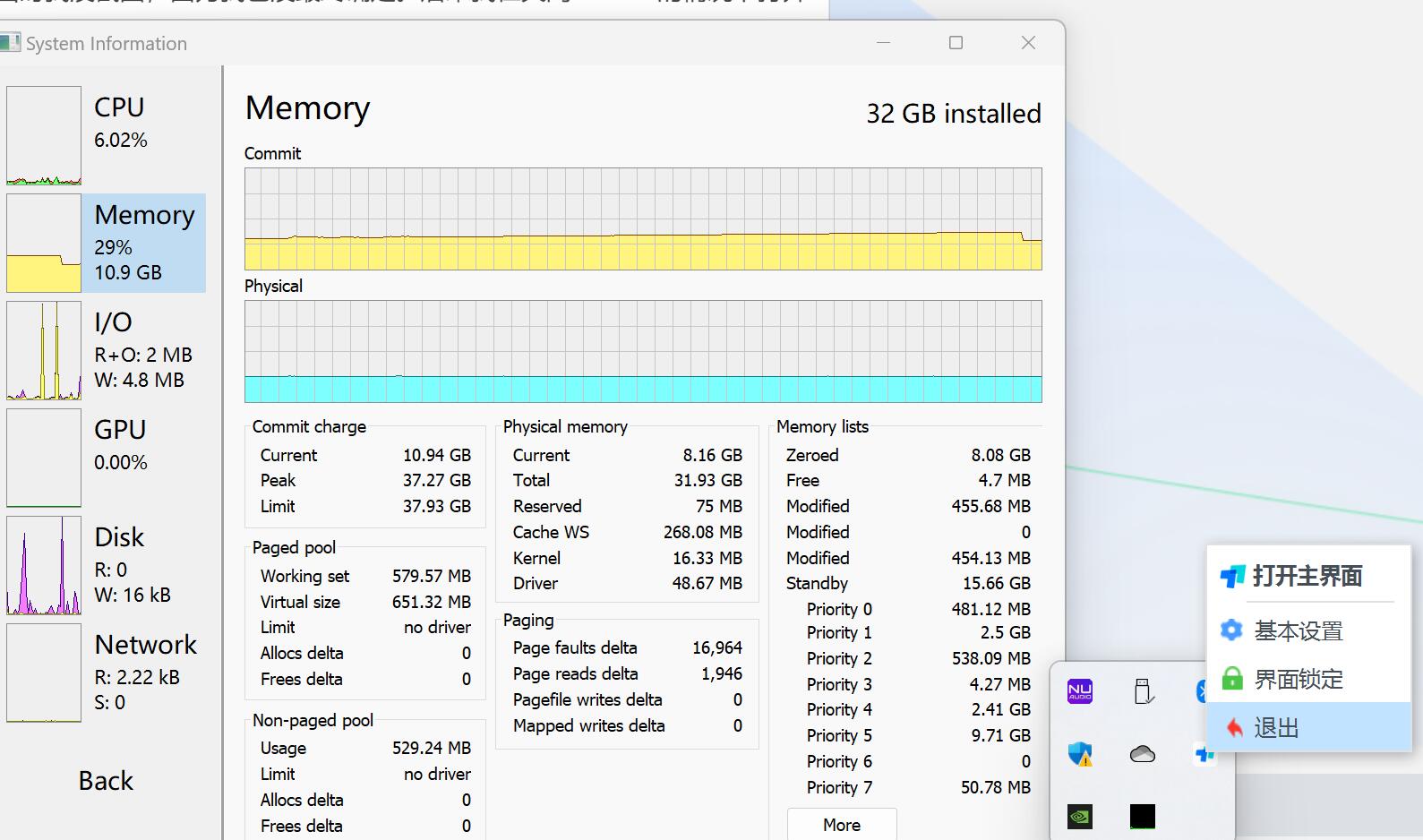This screenshot has height=840, width=1423.
Task: Click Physical memory Reserved 75 MB
Action: point(718,507)
